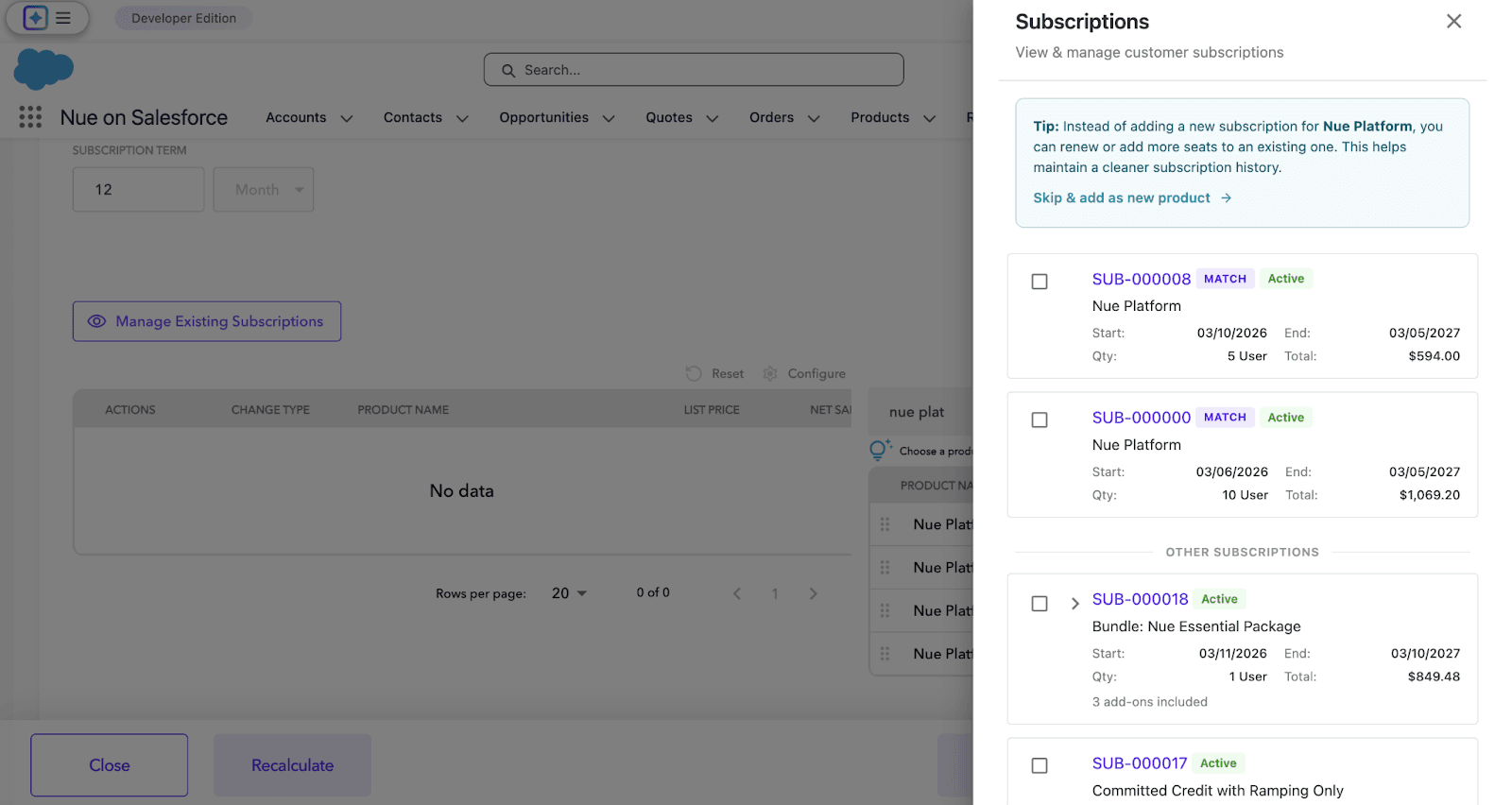This screenshot has height=805, width=1512.
Task: Click the ACTIONS column header
Action: 130,410
